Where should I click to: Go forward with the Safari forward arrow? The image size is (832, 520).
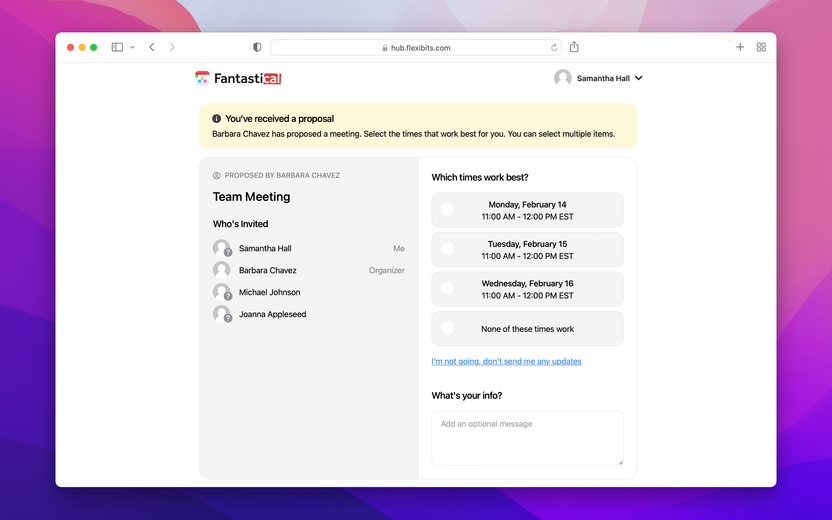[x=172, y=47]
